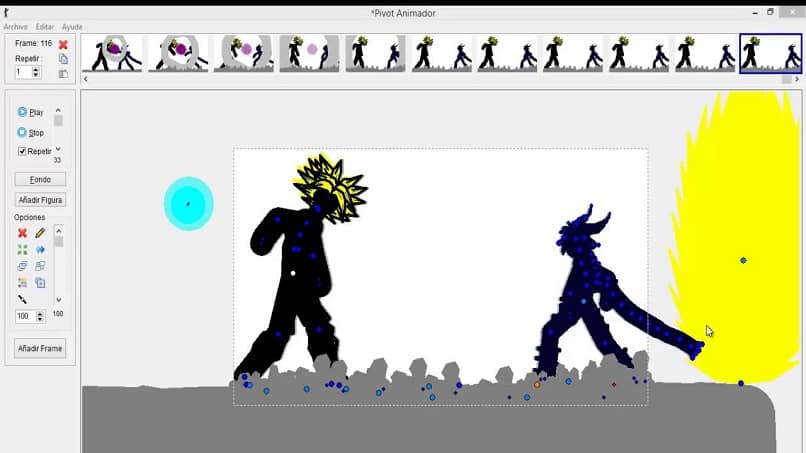806x453 pixels.
Task: Adjust the Repetir count stepper arrows
Action: click(x=36, y=72)
